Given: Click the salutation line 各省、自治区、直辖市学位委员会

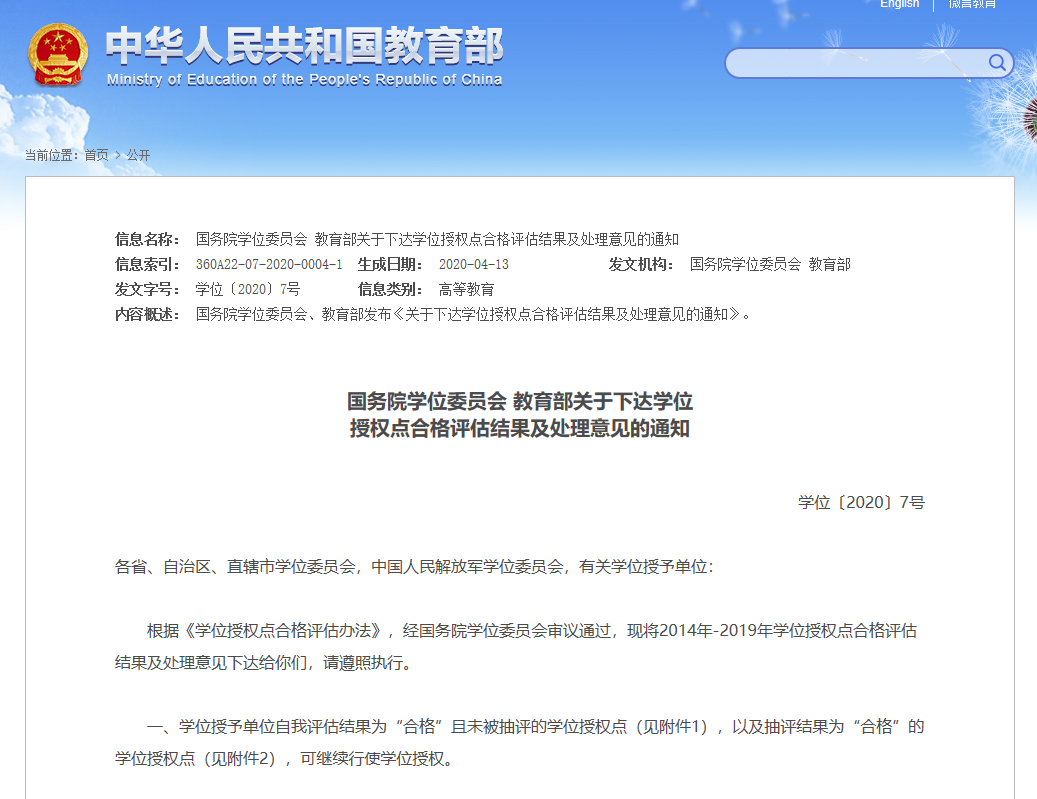Looking at the screenshot, I should (x=414, y=567).
